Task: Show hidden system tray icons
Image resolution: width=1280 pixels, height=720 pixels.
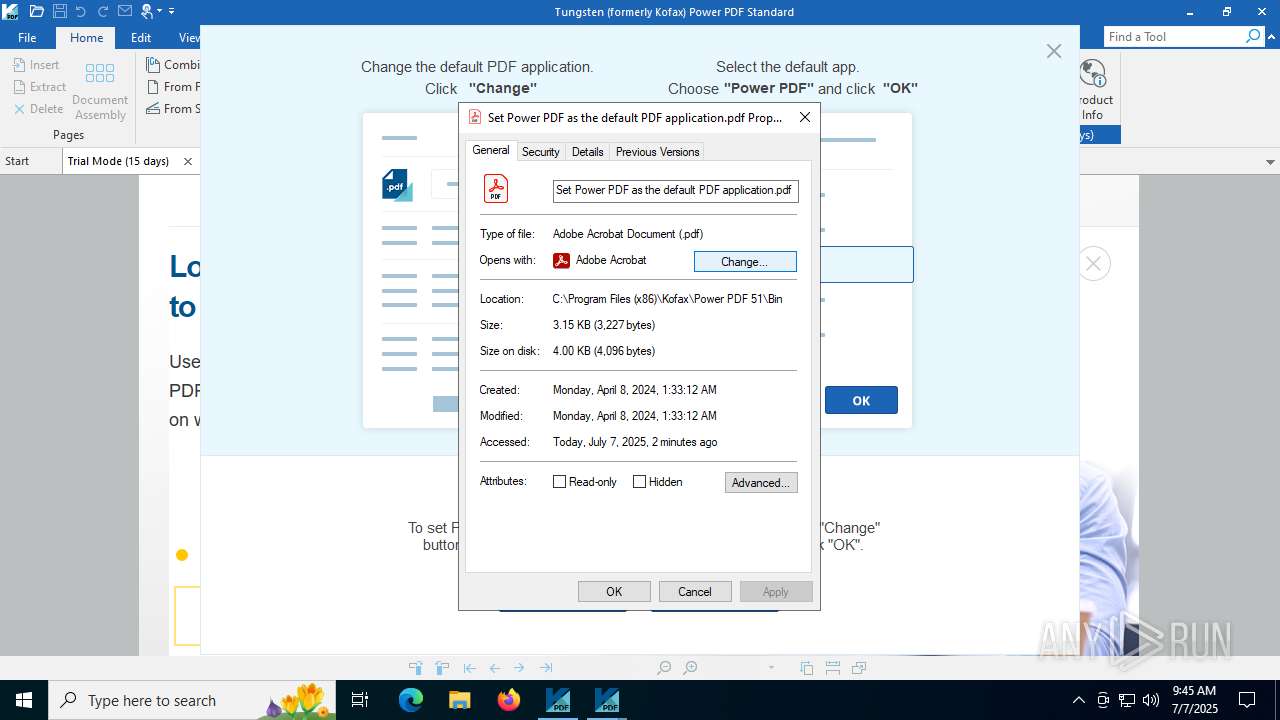Action: point(1078,700)
